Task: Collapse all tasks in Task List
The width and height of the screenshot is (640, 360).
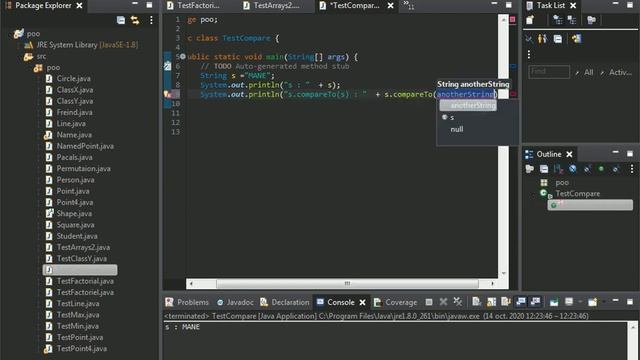Action: pyautogui.click(x=558, y=39)
